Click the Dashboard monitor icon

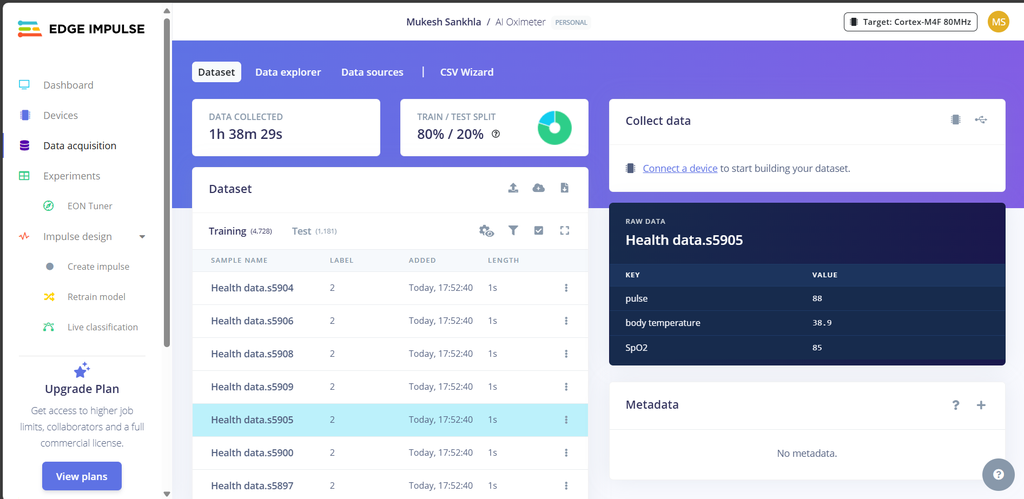click(x=24, y=85)
